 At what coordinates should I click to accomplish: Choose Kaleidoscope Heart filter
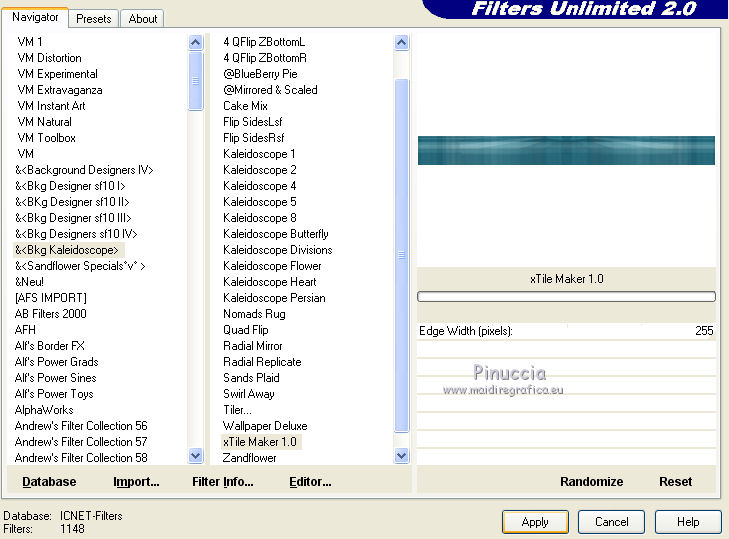click(x=270, y=282)
